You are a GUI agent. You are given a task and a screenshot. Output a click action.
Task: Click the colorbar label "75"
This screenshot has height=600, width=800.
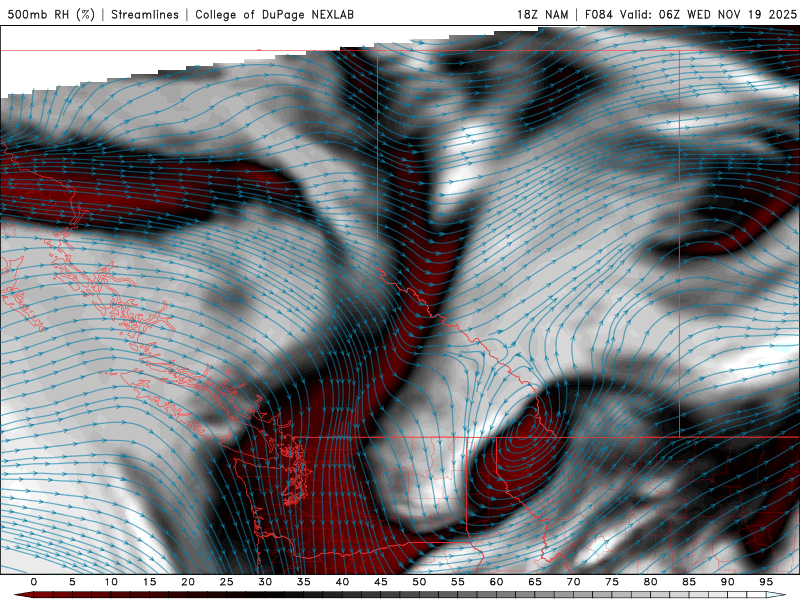612,582
